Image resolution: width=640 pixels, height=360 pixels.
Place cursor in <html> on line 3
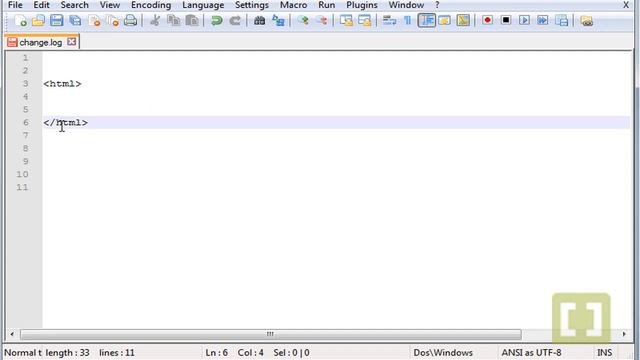pyautogui.click(x=62, y=84)
